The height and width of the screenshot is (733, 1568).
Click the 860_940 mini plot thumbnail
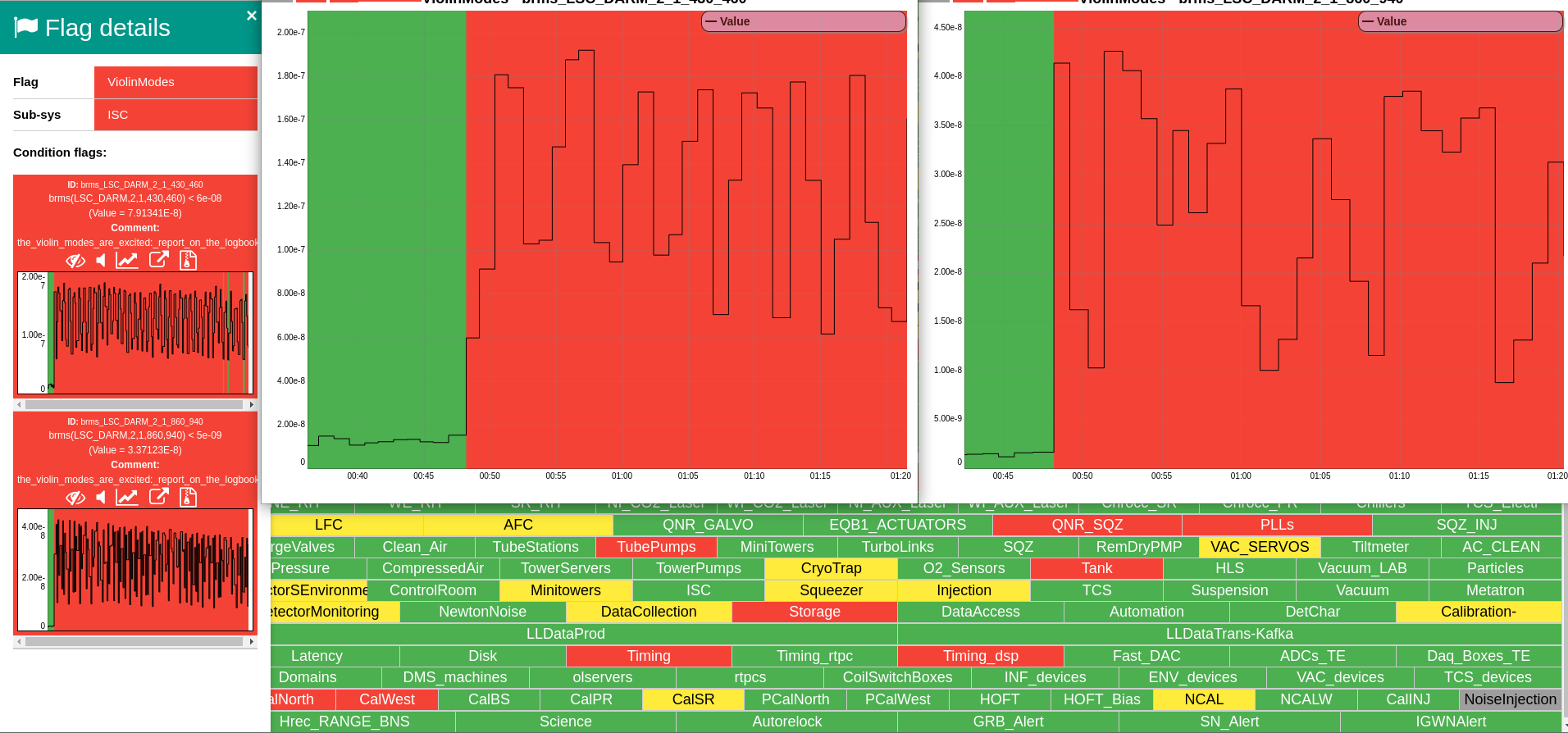tap(135, 570)
